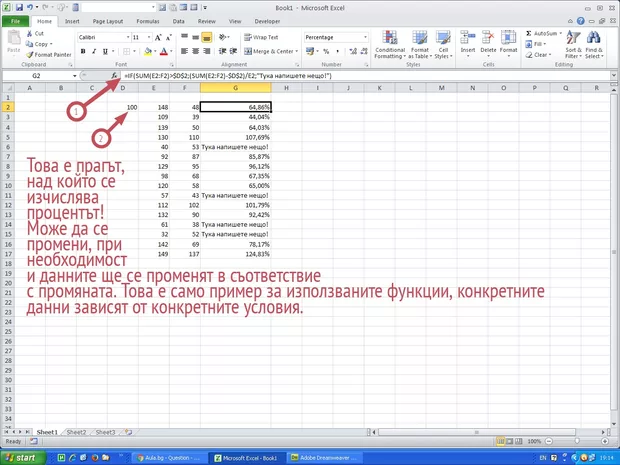Open Find & Select binoculars menu
This screenshot has height=465, width=620.
[x=594, y=45]
